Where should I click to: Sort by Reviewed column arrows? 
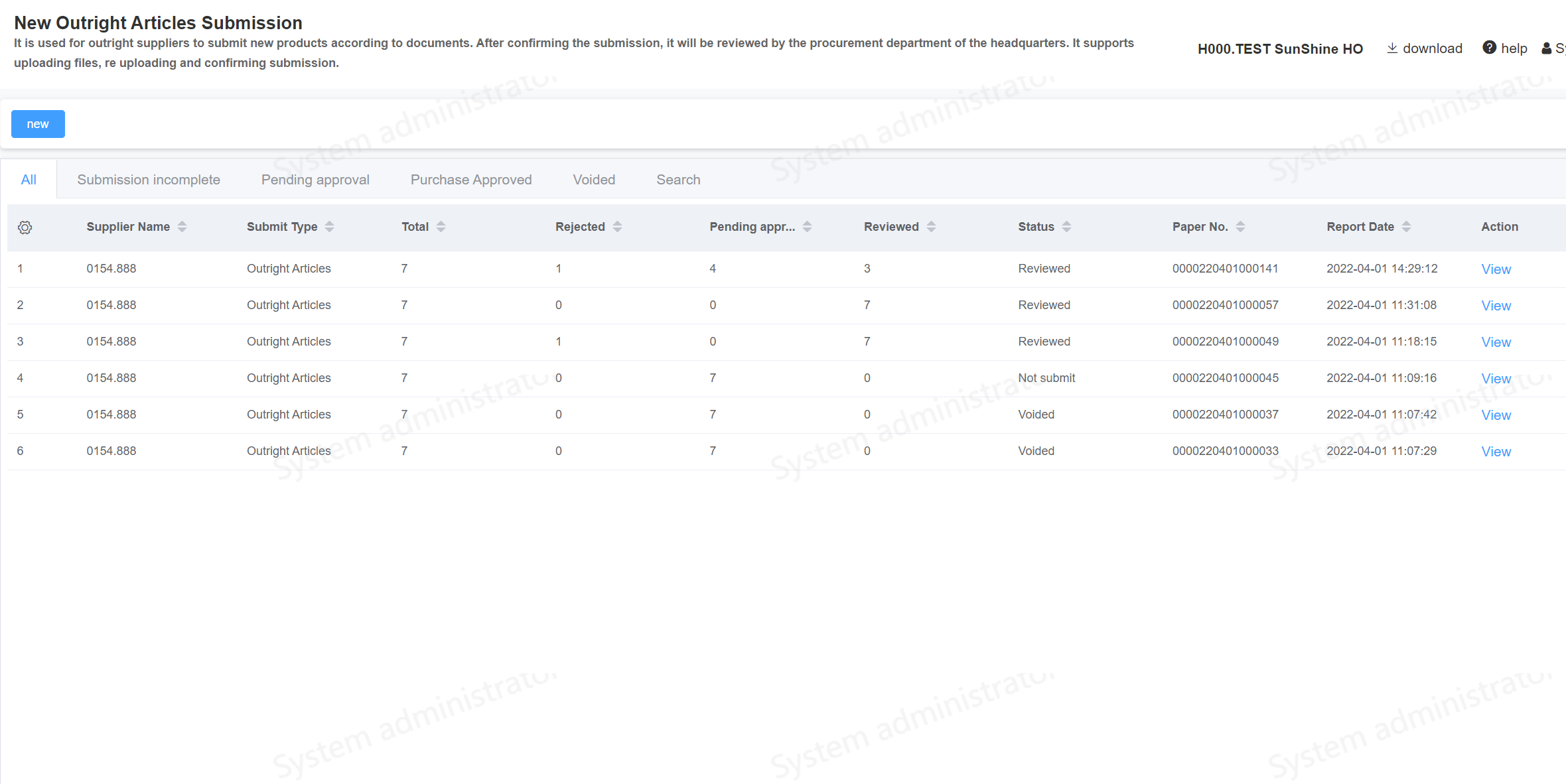click(x=931, y=227)
